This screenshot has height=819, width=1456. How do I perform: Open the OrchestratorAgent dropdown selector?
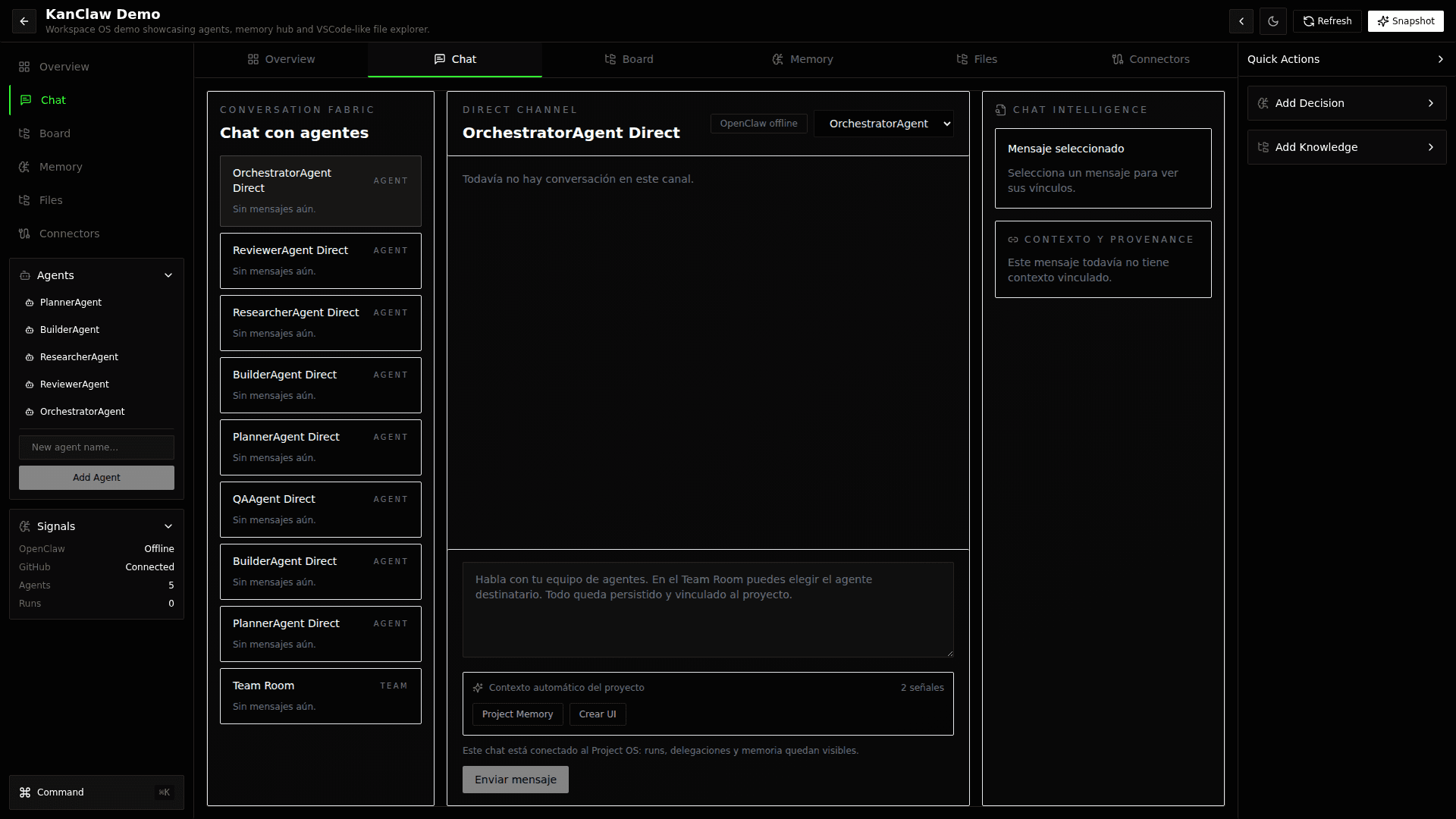coord(883,124)
